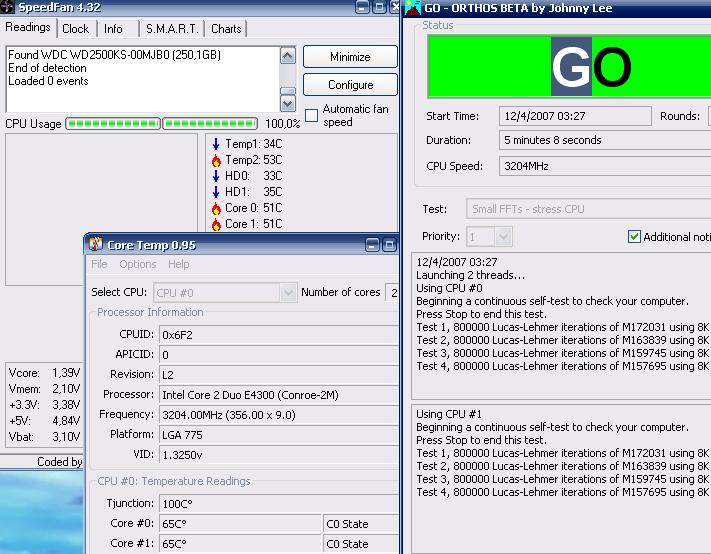Click the blue arrow icon beside Temp1
Image resolution: width=711 pixels, height=554 pixels.
pos(216,144)
